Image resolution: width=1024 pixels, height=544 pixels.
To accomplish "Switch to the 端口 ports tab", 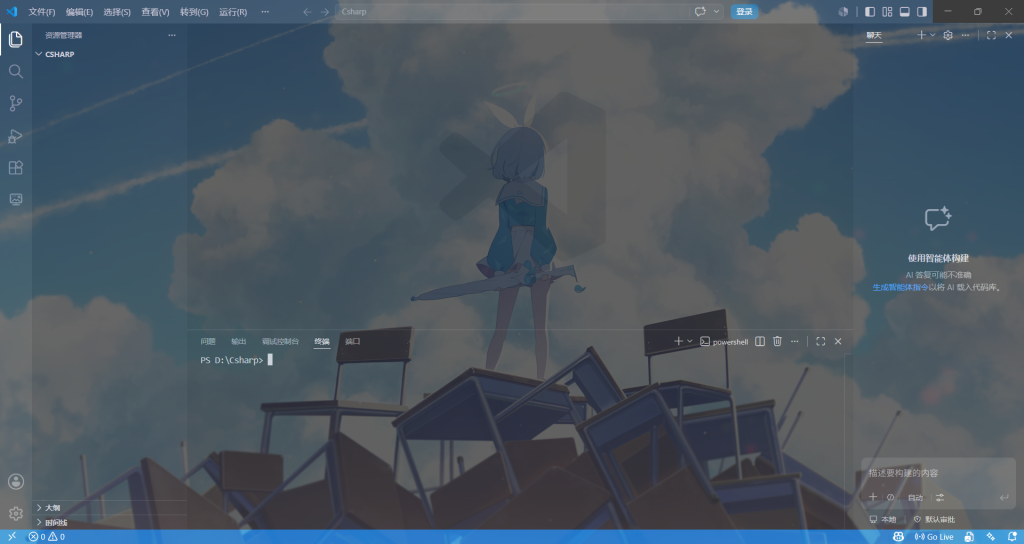I will coord(353,342).
